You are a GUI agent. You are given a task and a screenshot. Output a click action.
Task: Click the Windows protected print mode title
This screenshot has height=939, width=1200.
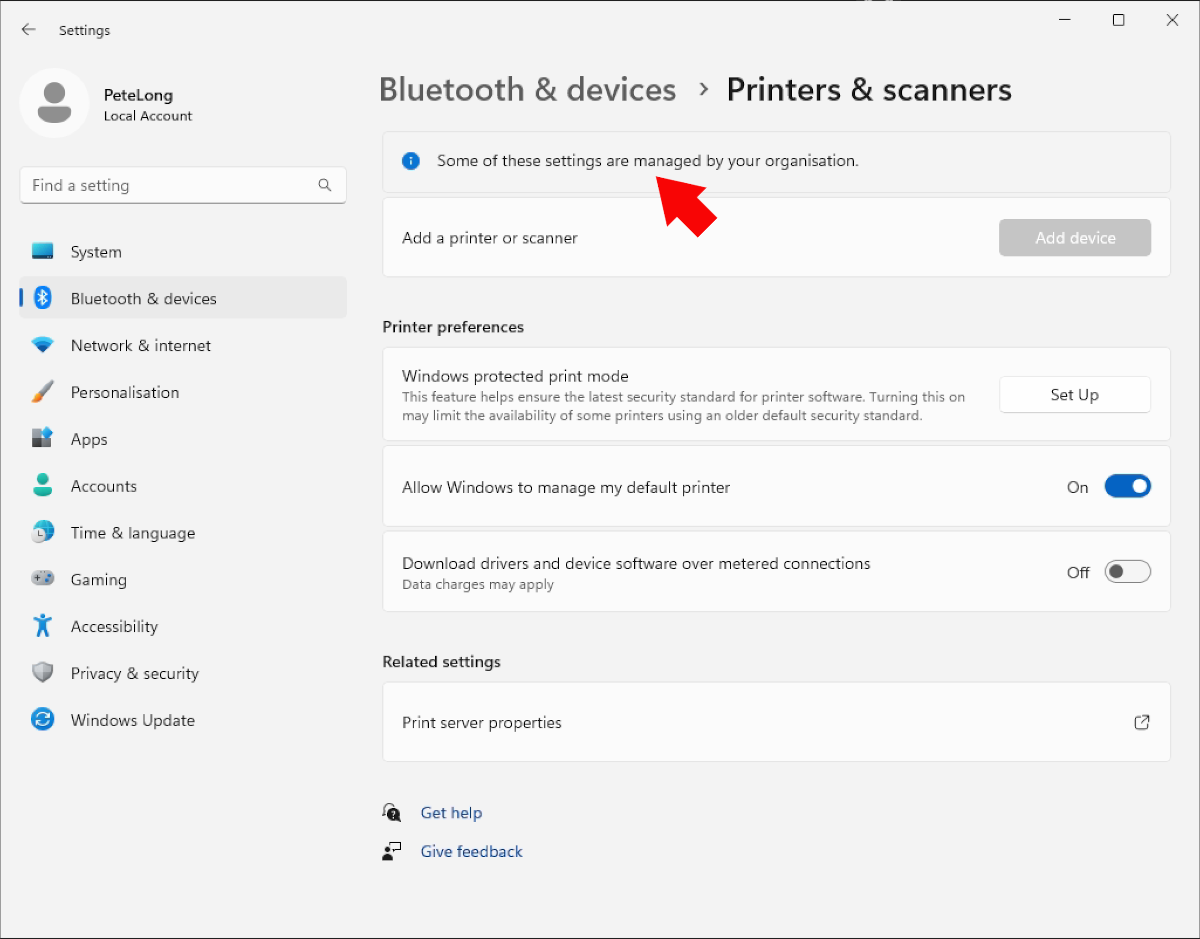click(515, 376)
